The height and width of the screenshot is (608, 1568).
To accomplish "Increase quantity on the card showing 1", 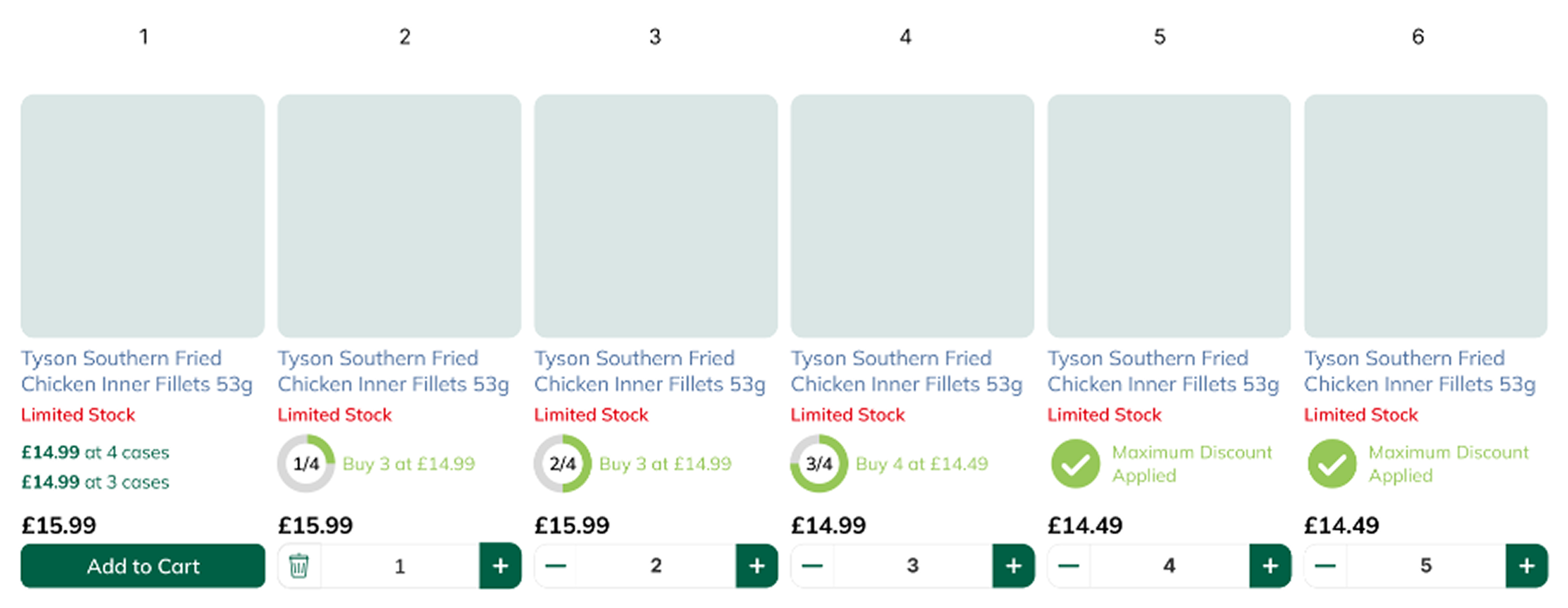I will 500,566.
